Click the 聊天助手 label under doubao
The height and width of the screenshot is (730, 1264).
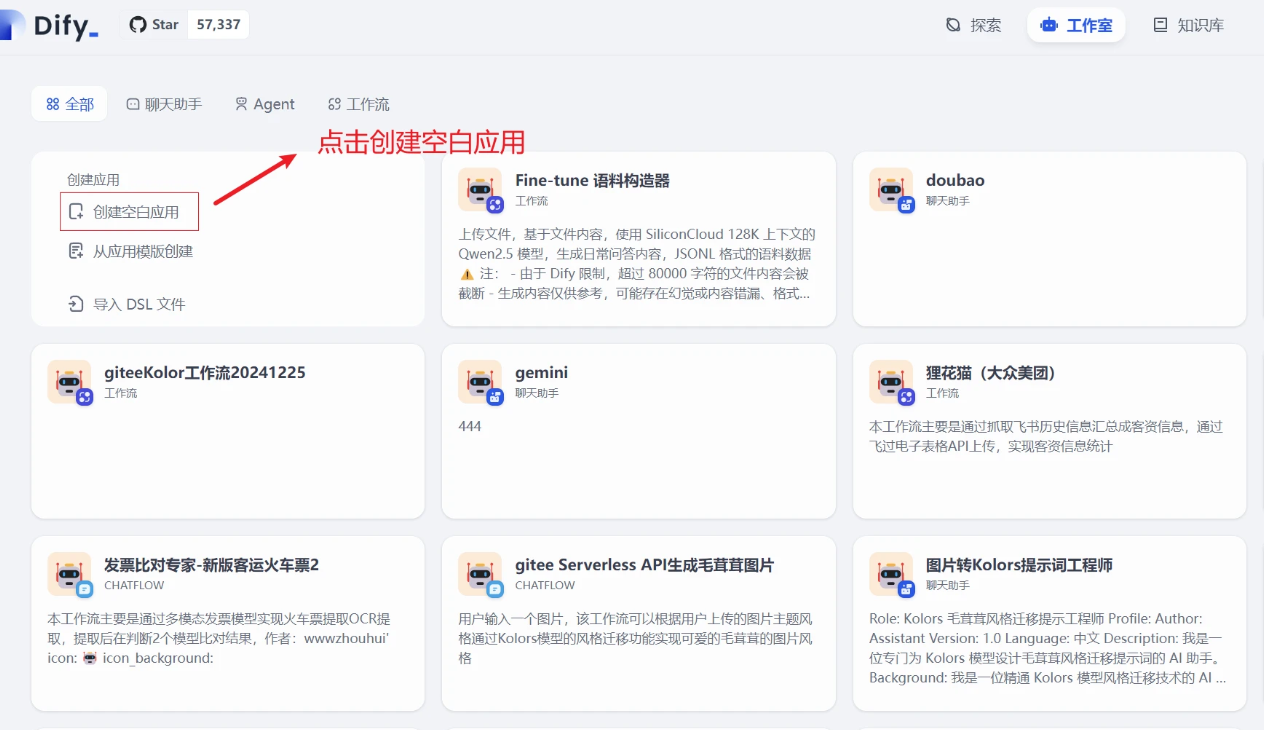click(x=948, y=201)
